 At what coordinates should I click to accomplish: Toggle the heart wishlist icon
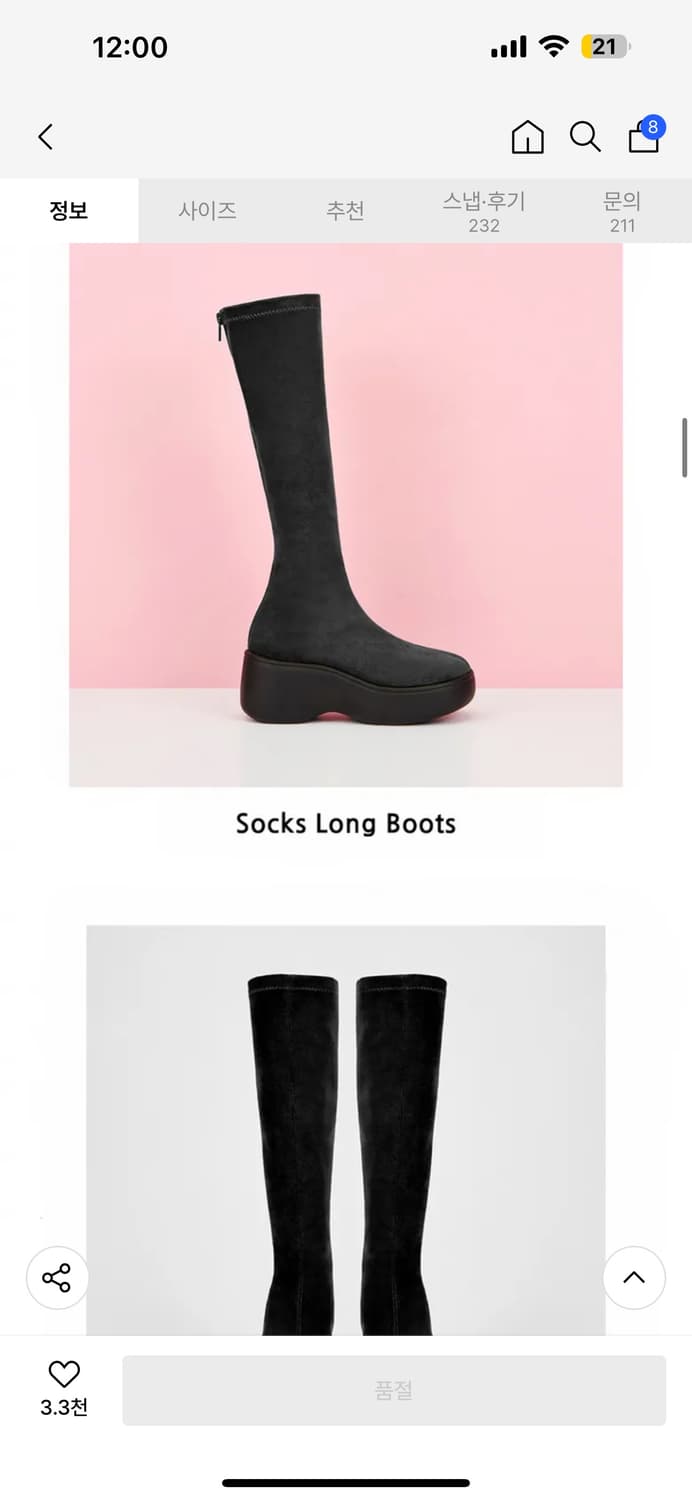(64, 1374)
